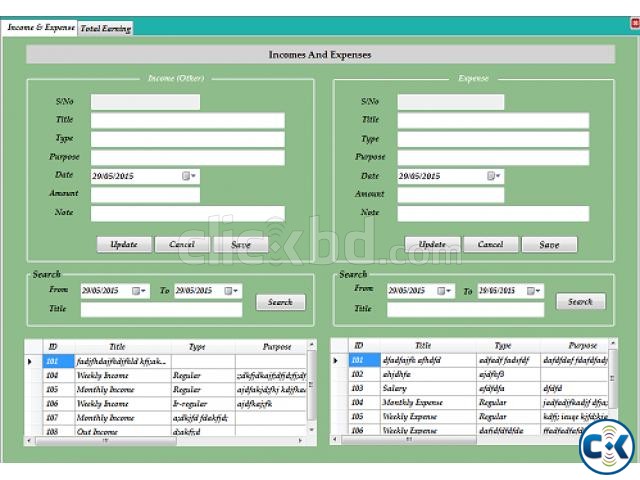Viewport: 640px width, 480px height.
Task: Click the Income Title input field
Action: 187,121
